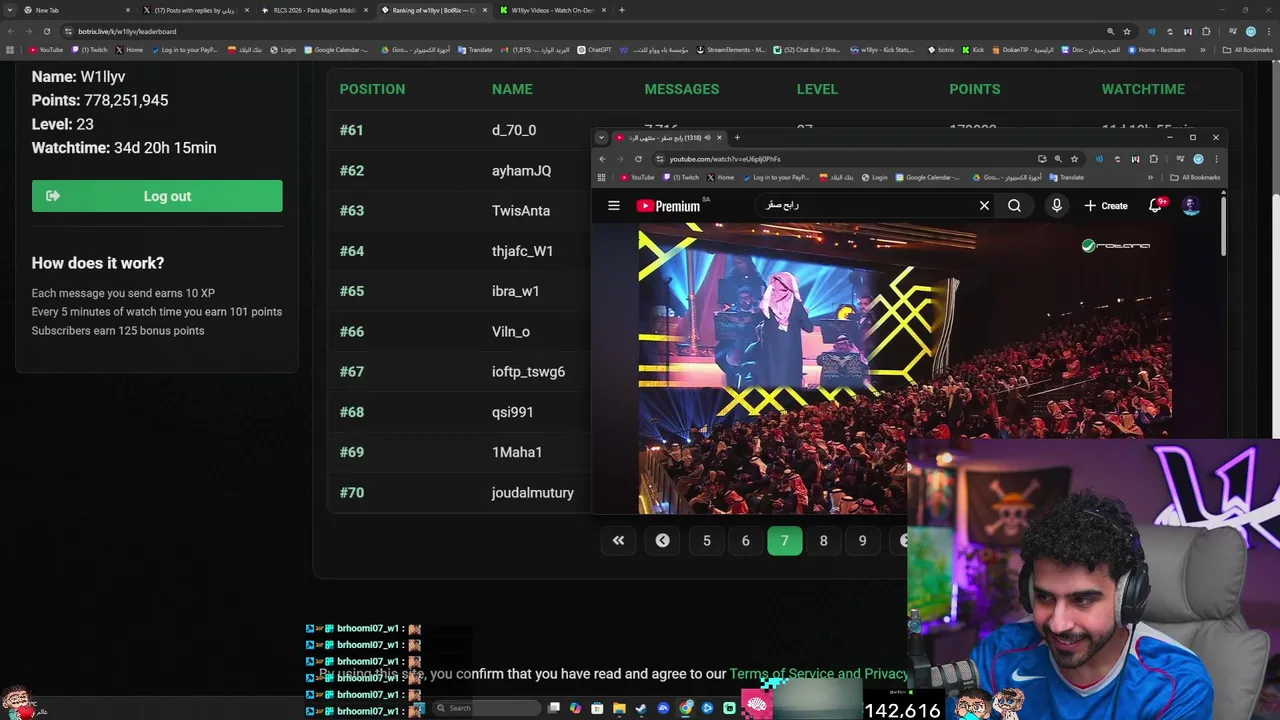Open tab search dropdown in YouTube window

(x=601, y=138)
